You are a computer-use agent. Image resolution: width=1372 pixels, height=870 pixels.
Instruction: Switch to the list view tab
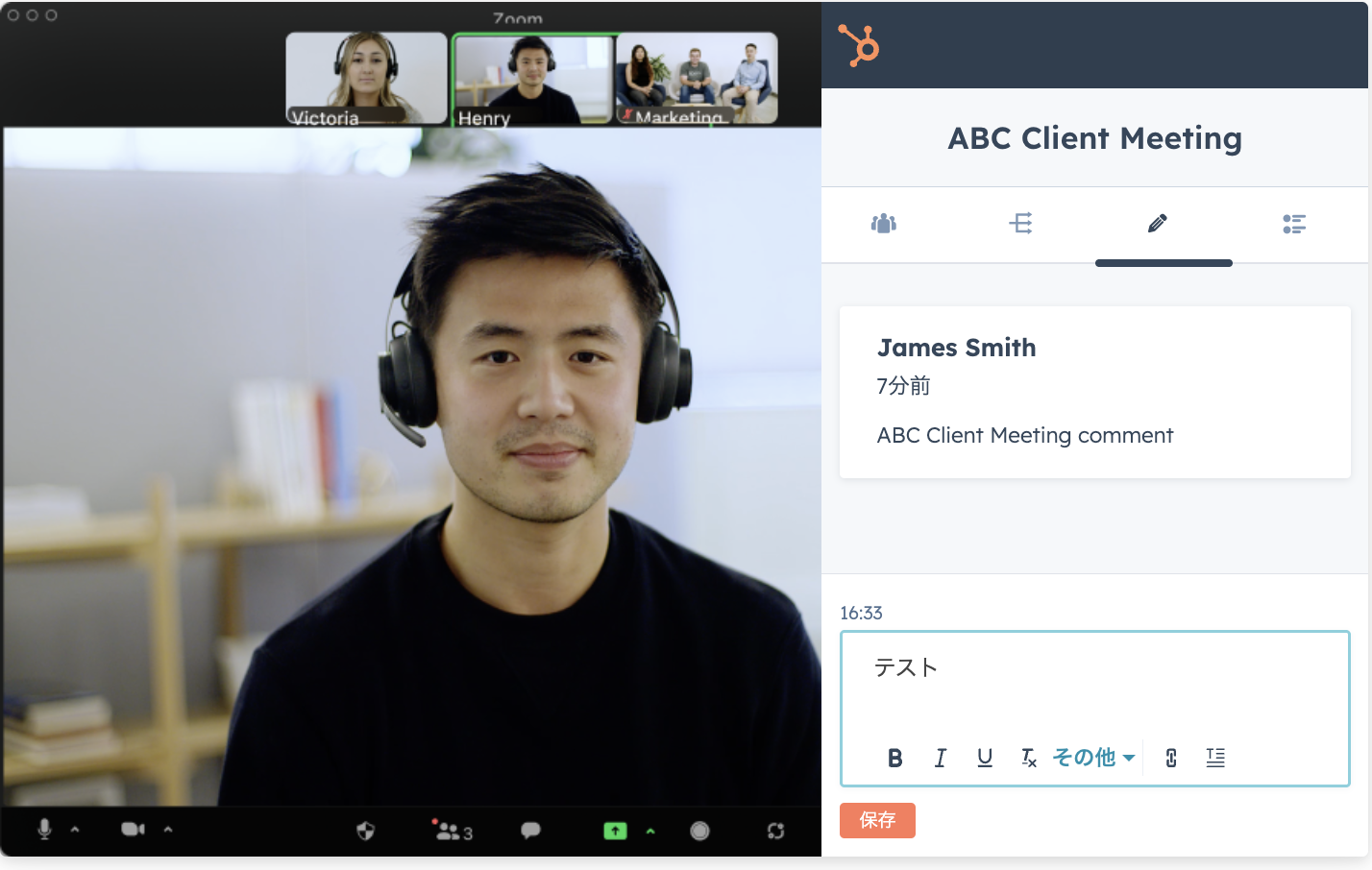tap(1294, 224)
